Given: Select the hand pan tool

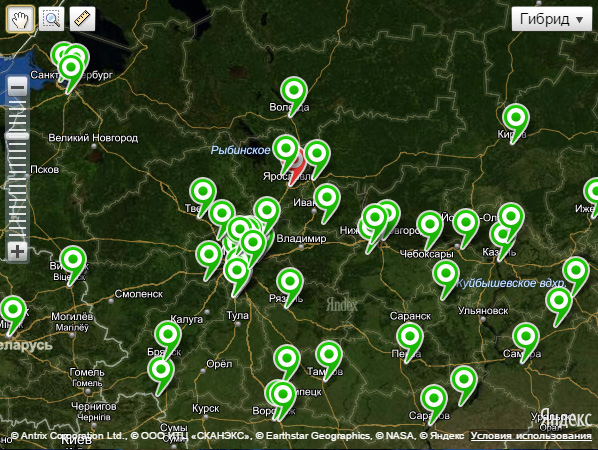Looking at the screenshot, I should point(20,19).
